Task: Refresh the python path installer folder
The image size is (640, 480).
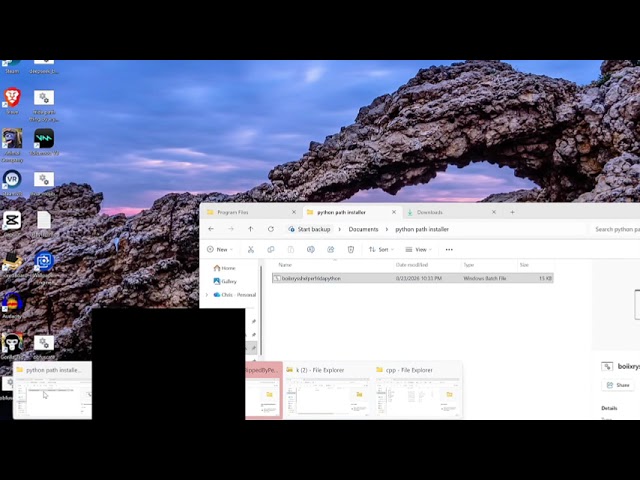Action: click(271, 229)
